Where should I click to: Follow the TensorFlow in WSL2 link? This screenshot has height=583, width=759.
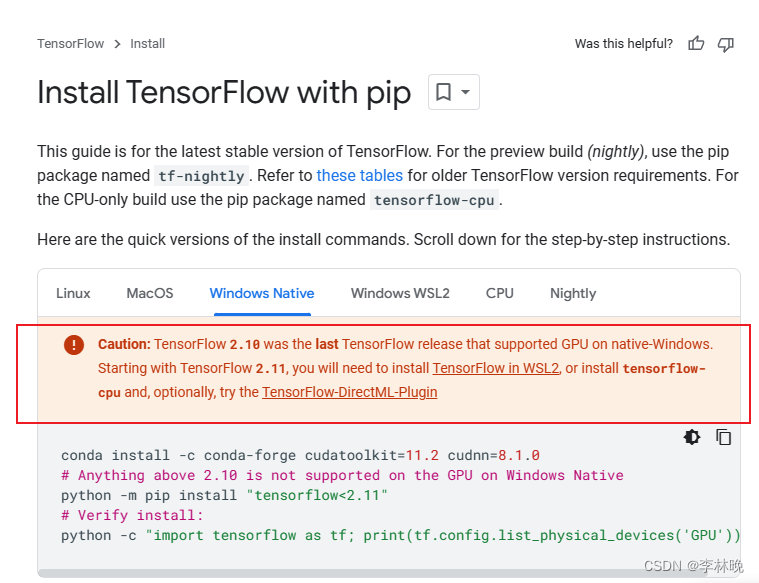click(x=496, y=368)
